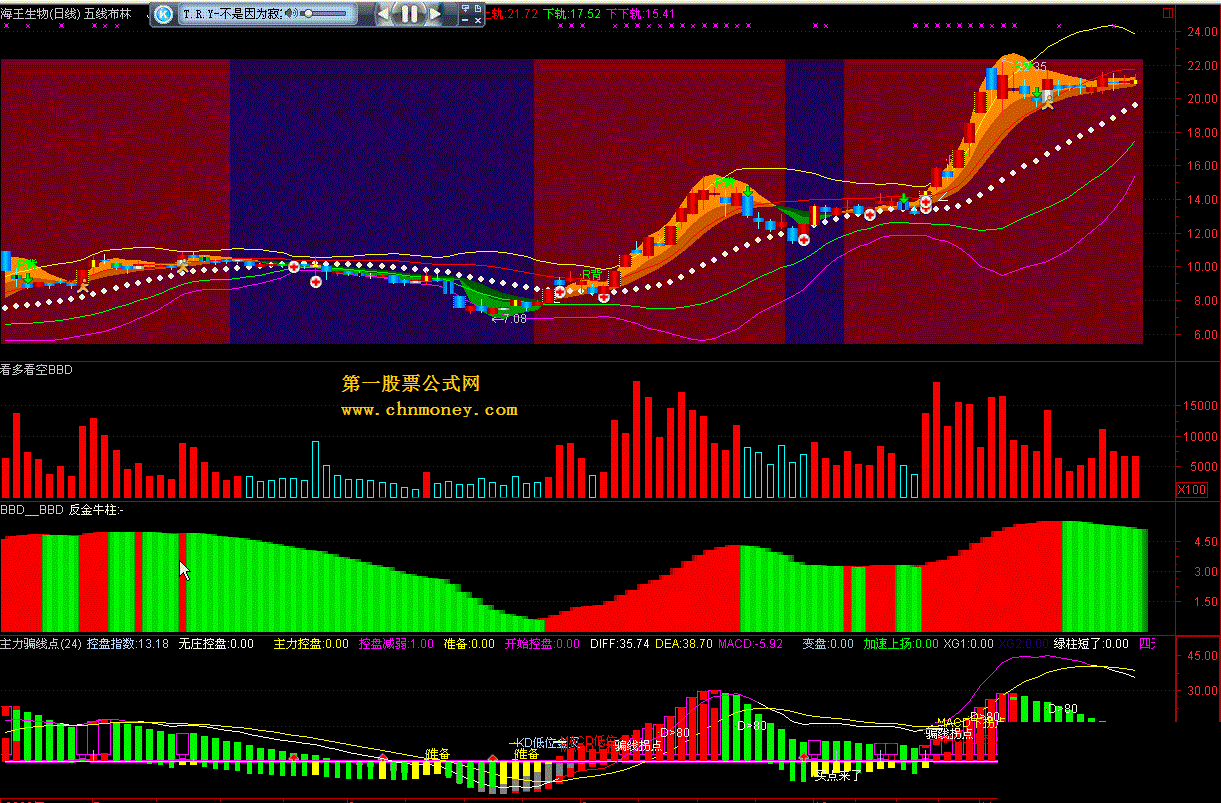Image resolution: width=1221 pixels, height=803 pixels.
Task: Mute the mini player speaker icon
Action: click(x=291, y=14)
